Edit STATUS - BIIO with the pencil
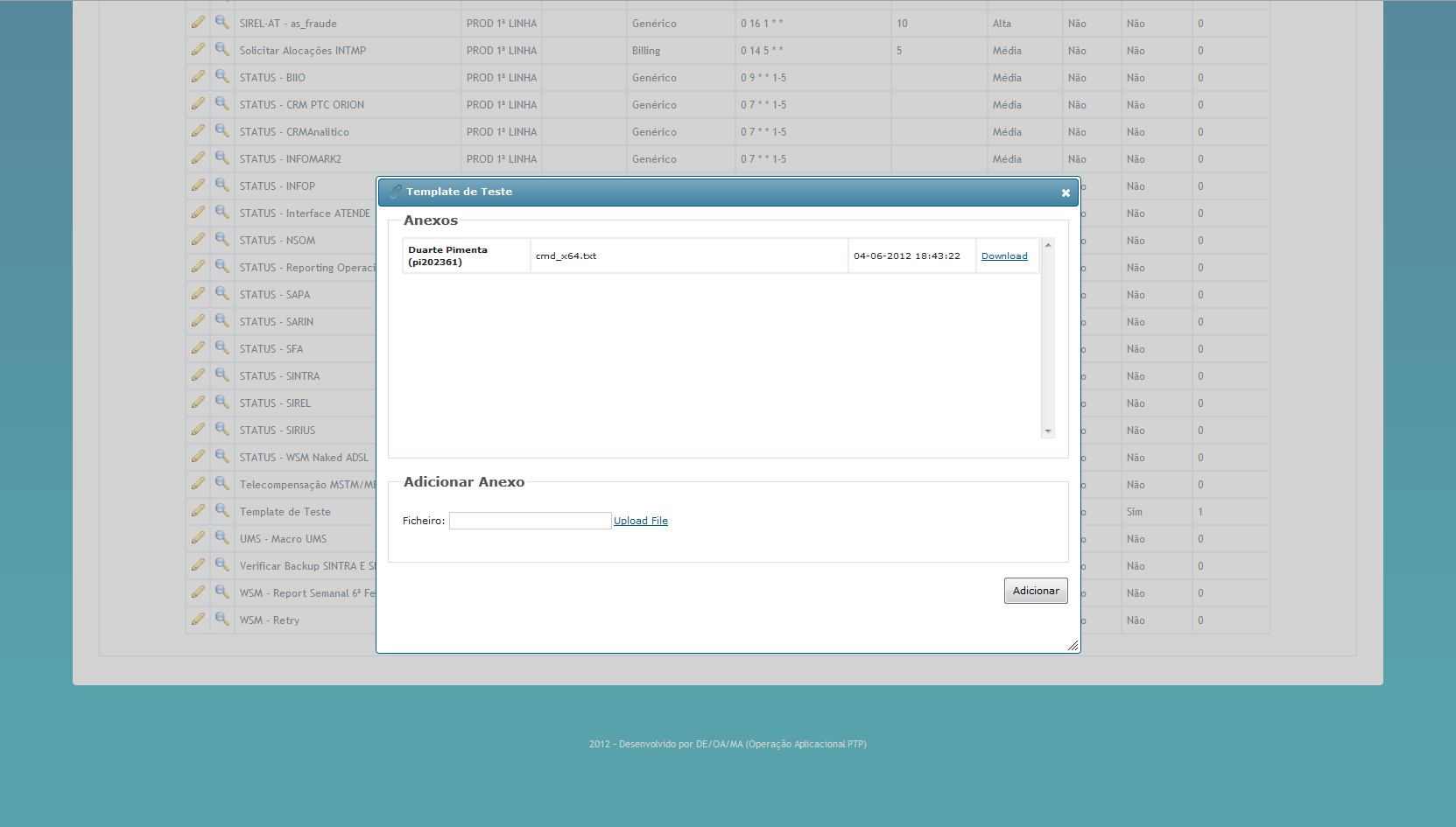Viewport: 1456px width, 827px height. click(x=198, y=77)
